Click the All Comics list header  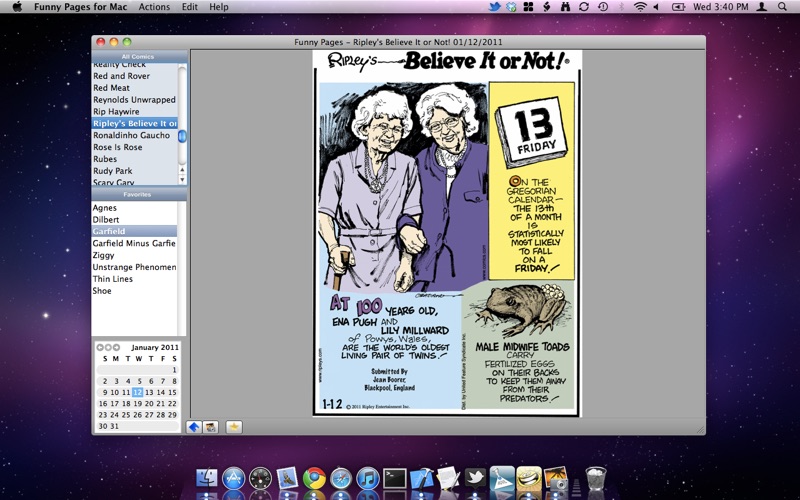tap(139, 56)
